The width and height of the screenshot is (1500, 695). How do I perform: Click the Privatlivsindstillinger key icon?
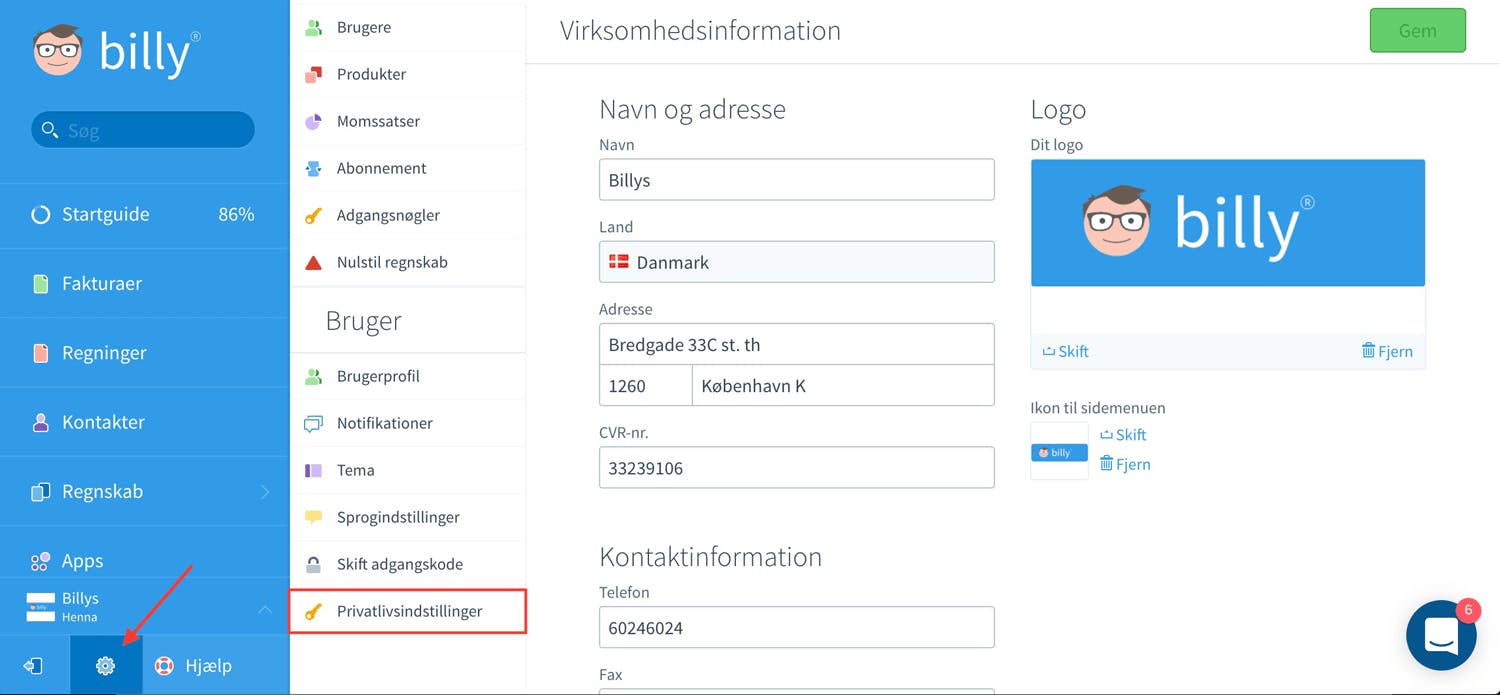click(313, 612)
